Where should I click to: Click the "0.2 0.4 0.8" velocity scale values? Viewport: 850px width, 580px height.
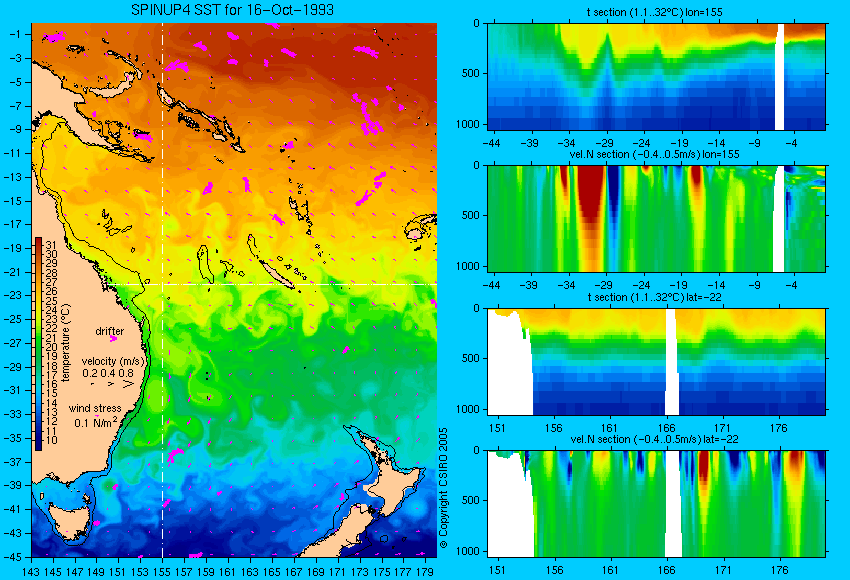click(108, 373)
